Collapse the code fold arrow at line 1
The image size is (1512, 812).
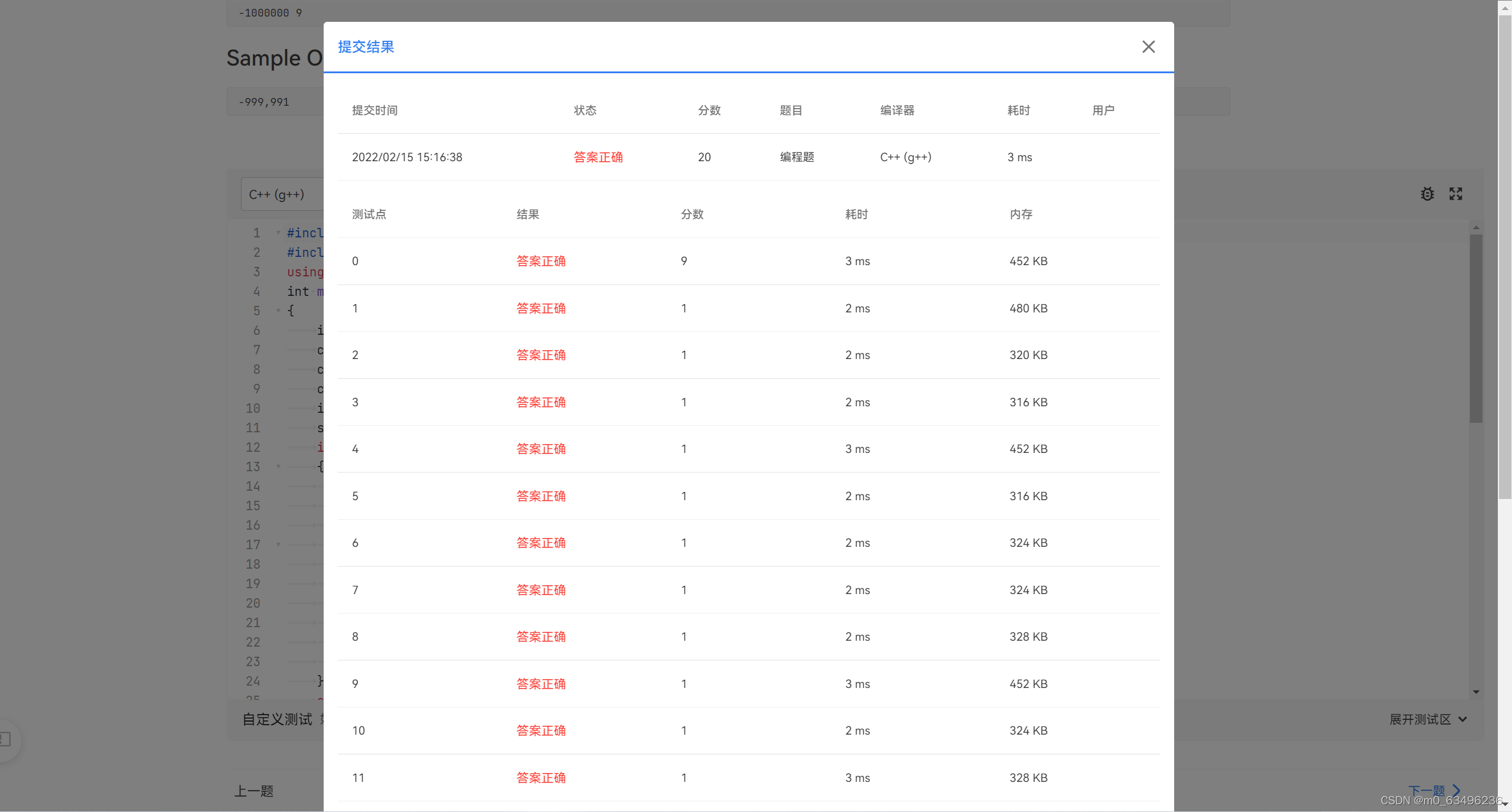tap(278, 233)
